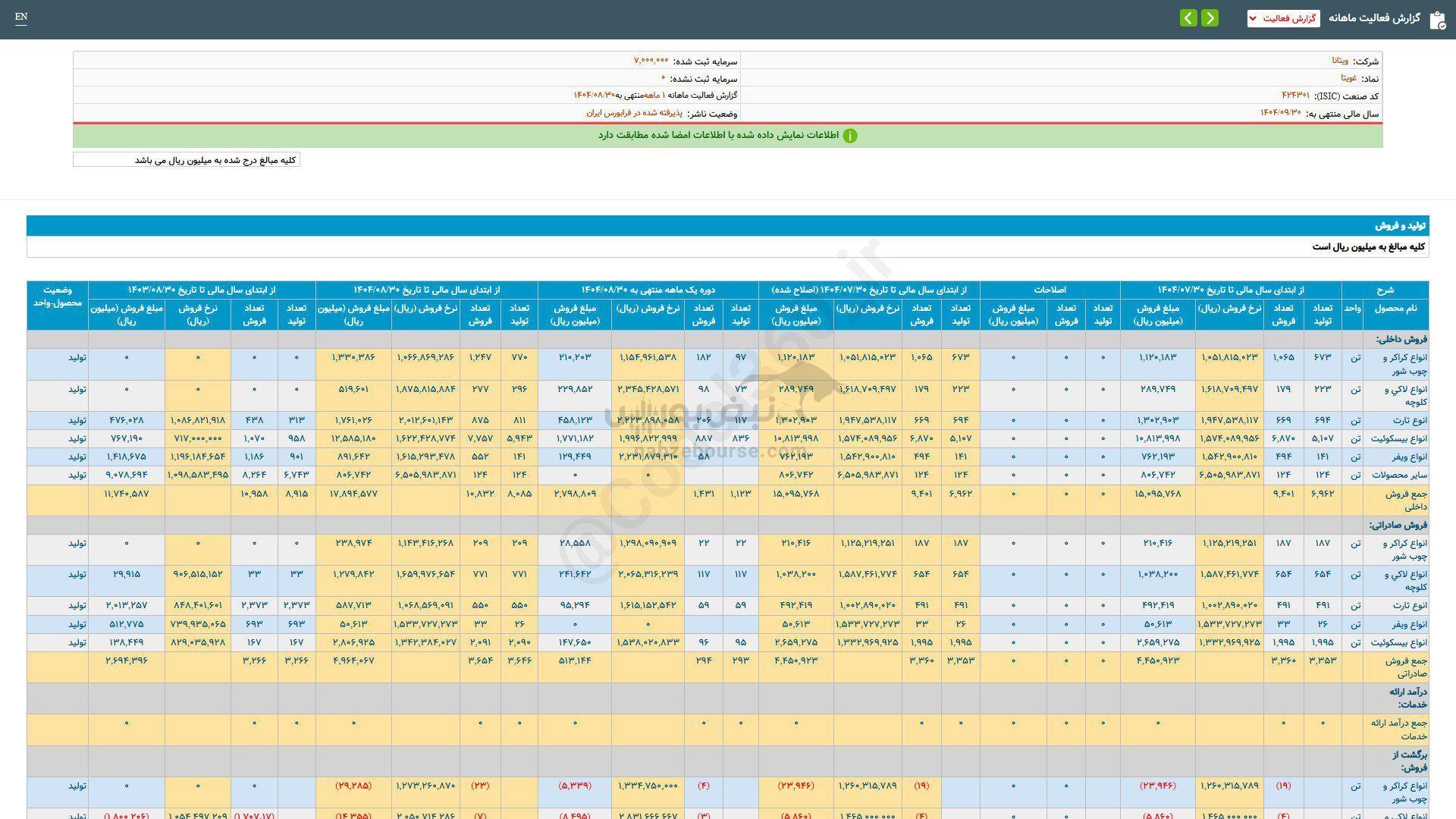Click the سرمایه ثبت شده value 7,000,000
The height and width of the screenshot is (819, 1456).
coord(651,61)
